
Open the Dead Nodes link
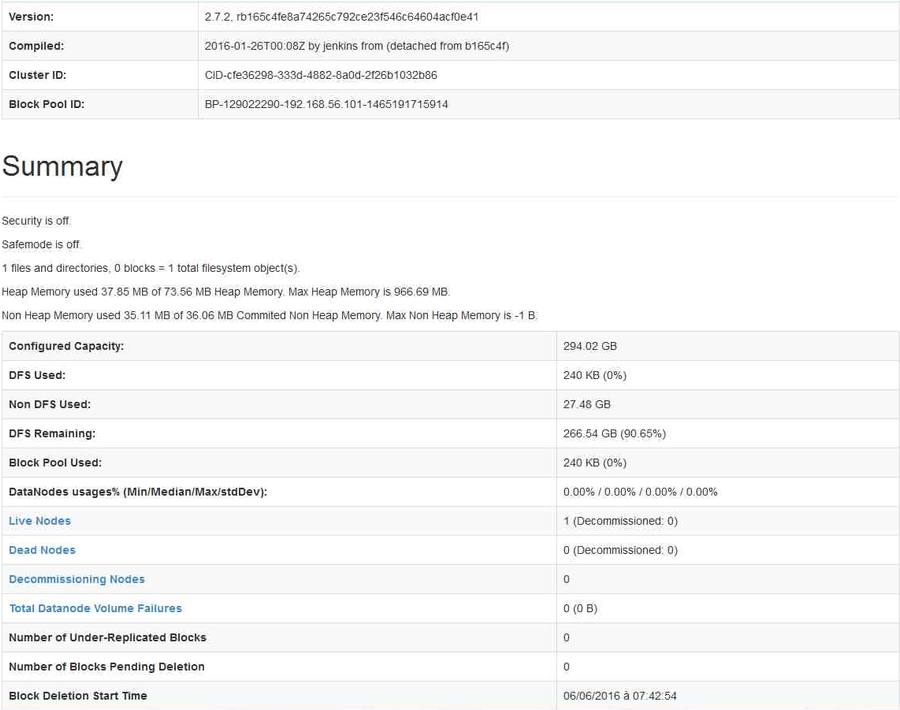tap(42, 550)
